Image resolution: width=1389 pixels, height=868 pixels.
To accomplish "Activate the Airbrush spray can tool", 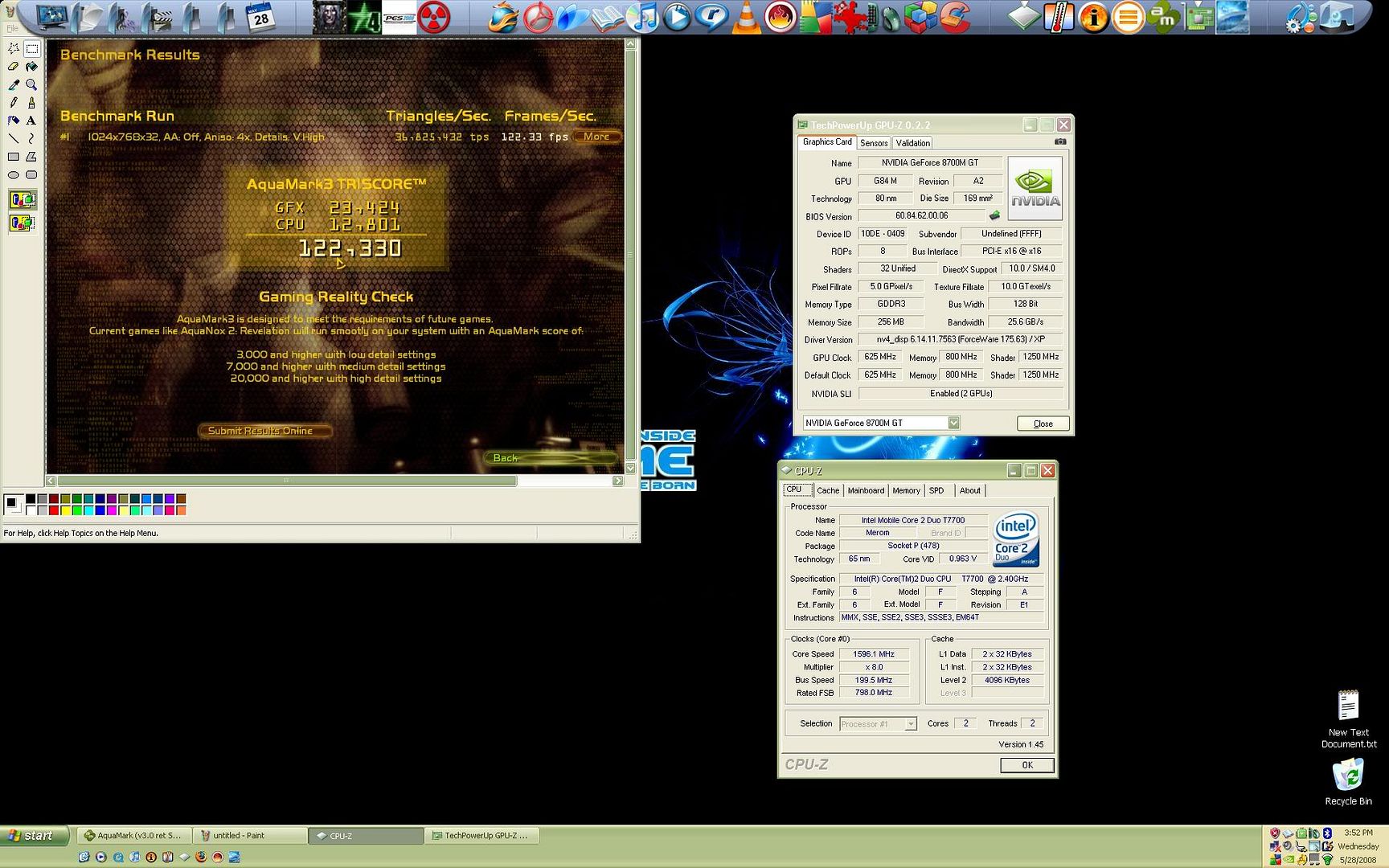I will point(14,121).
